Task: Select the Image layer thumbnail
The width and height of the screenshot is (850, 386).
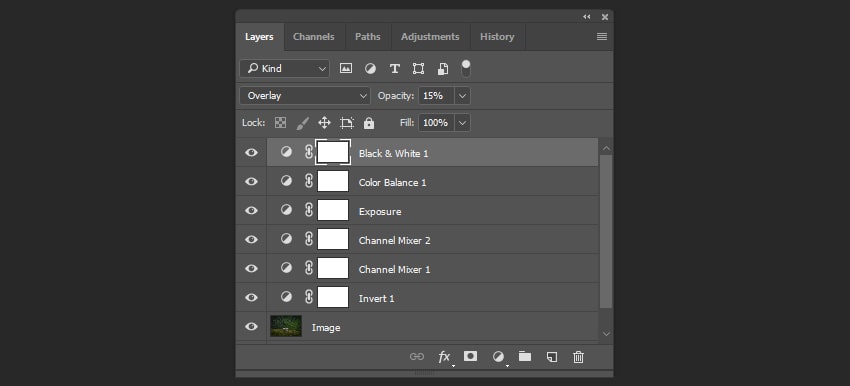Action: 286,326
